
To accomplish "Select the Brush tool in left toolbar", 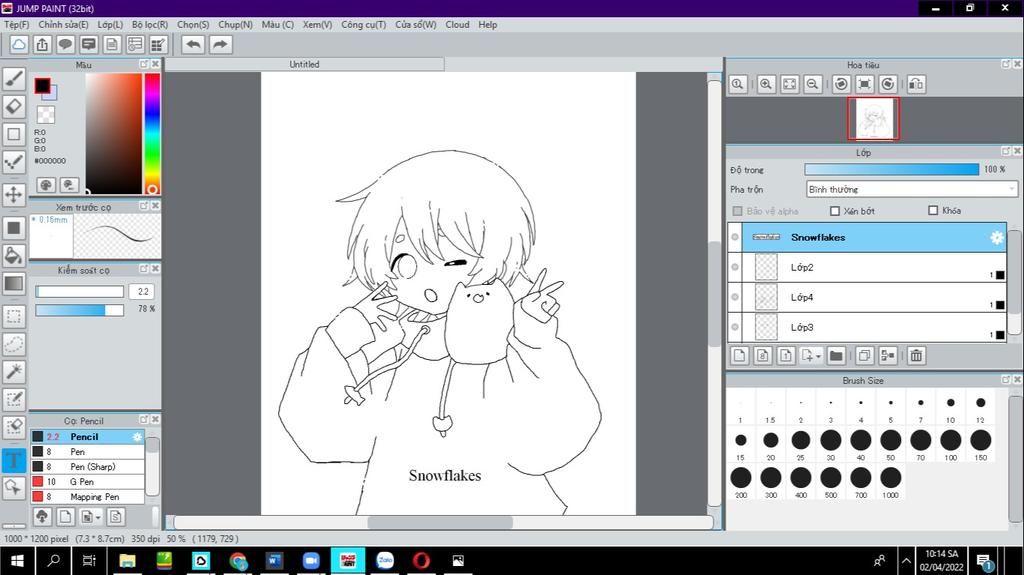I will coord(14,79).
